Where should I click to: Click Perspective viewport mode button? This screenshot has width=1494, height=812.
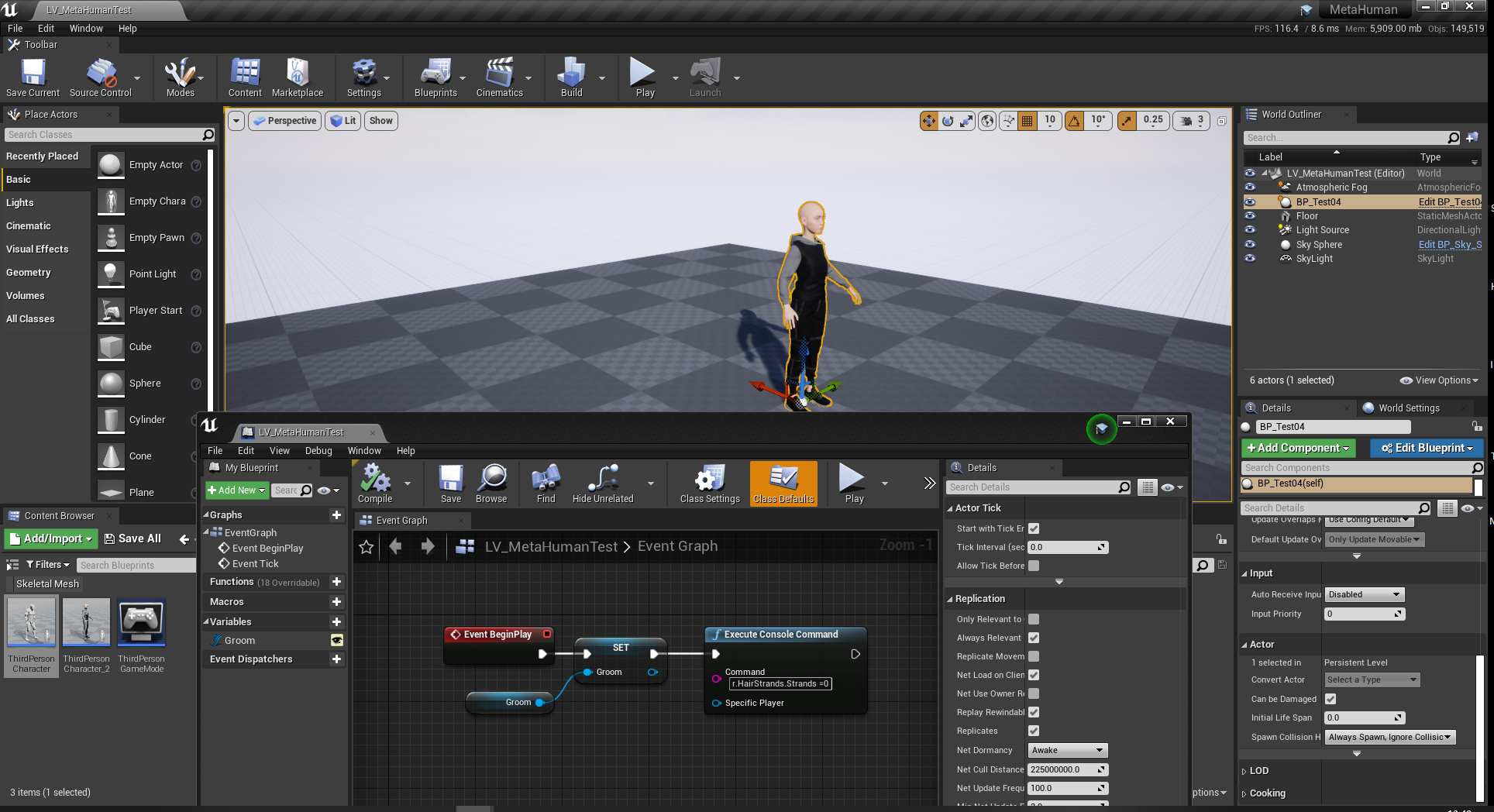click(x=285, y=121)
